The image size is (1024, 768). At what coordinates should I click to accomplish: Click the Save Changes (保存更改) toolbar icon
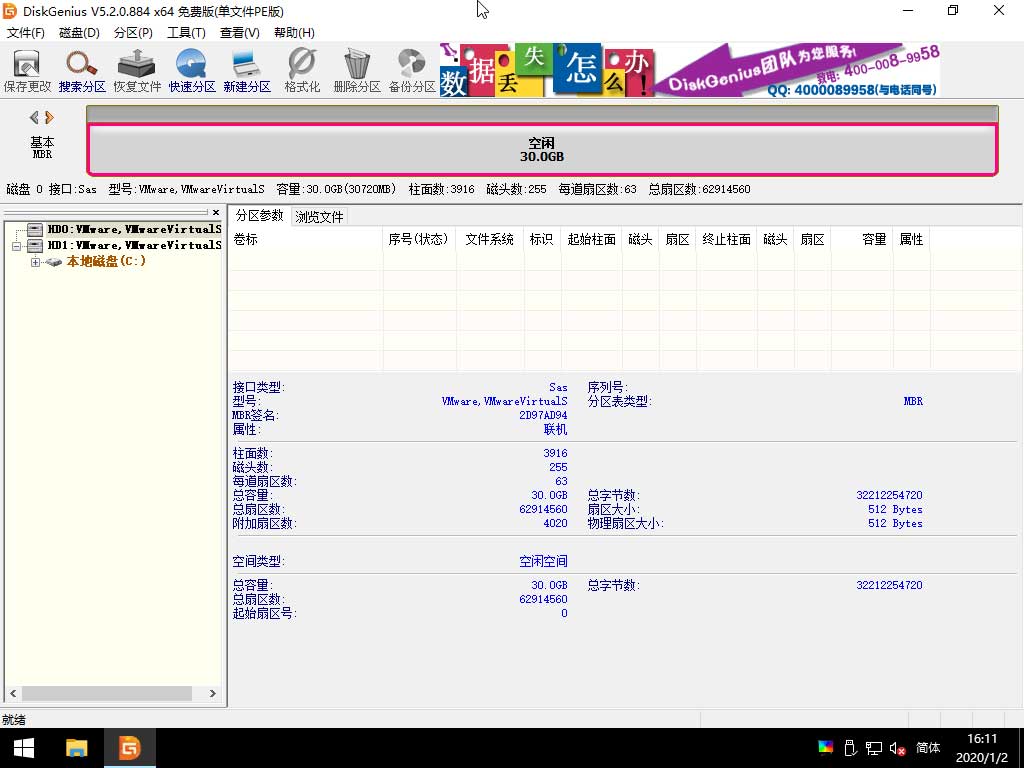tap(27, 71)
